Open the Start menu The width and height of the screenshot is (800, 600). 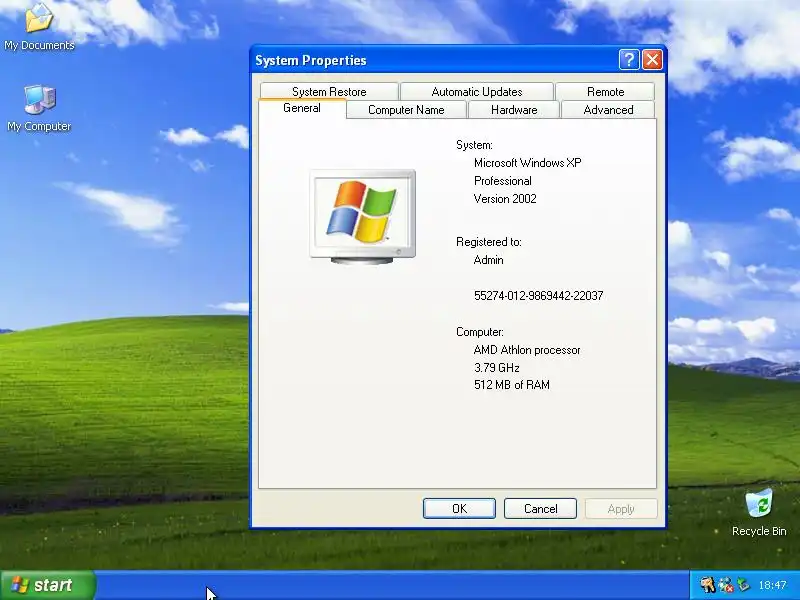point(47,585)
